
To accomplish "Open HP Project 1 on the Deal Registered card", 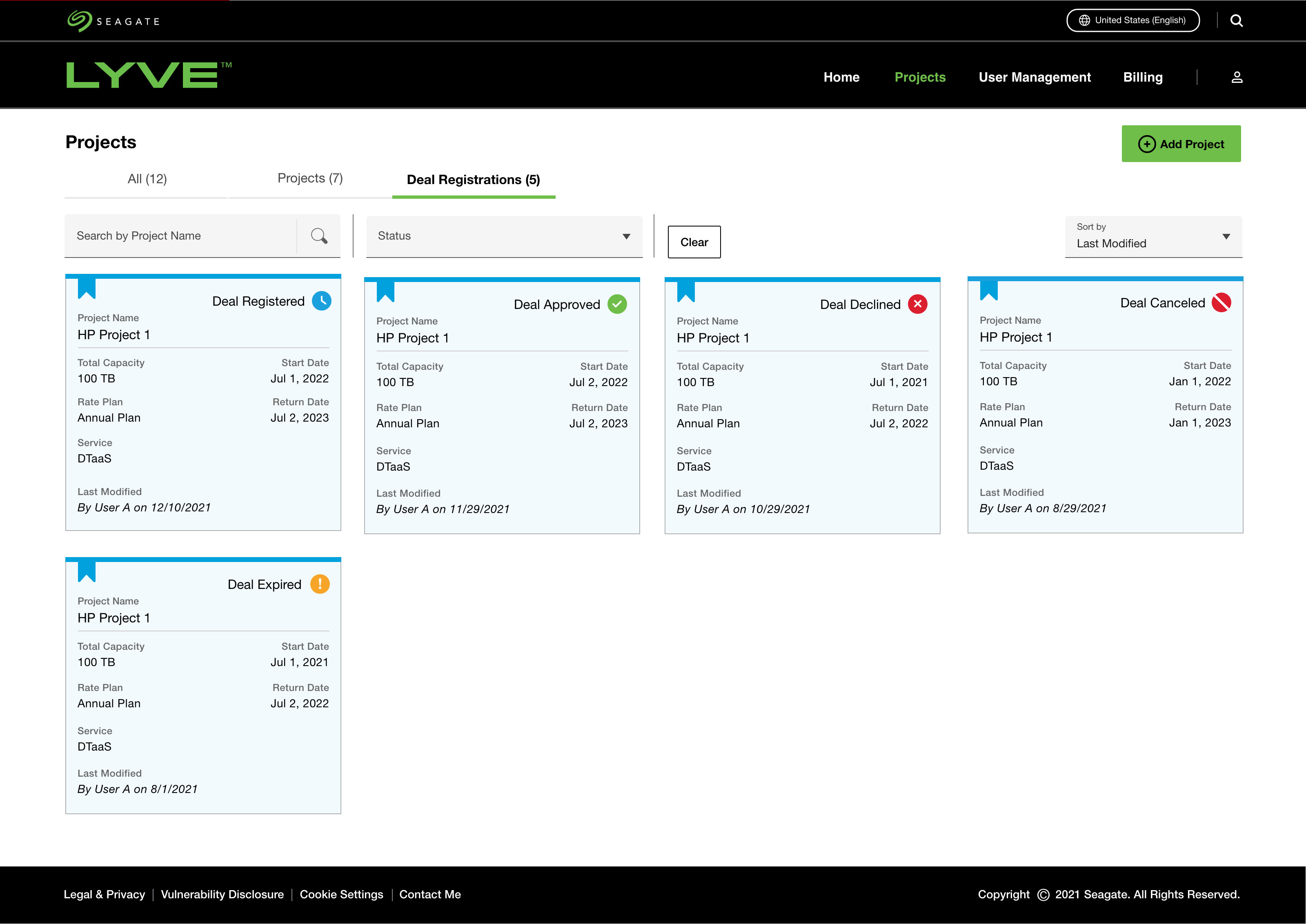I will coord(114,335).
